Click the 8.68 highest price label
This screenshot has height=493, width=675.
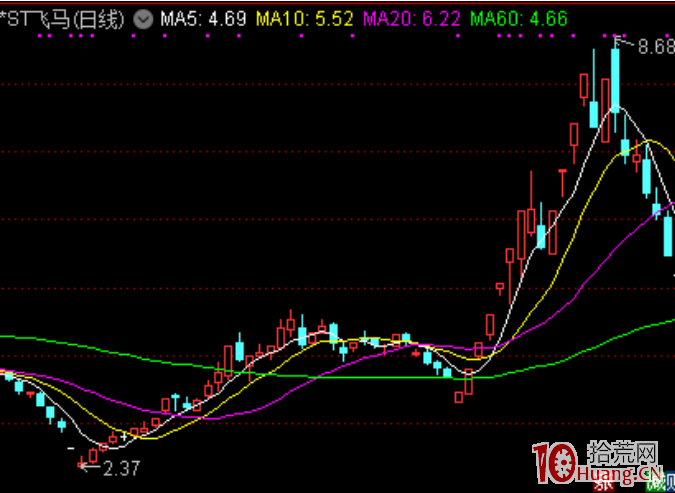[656, 47]
